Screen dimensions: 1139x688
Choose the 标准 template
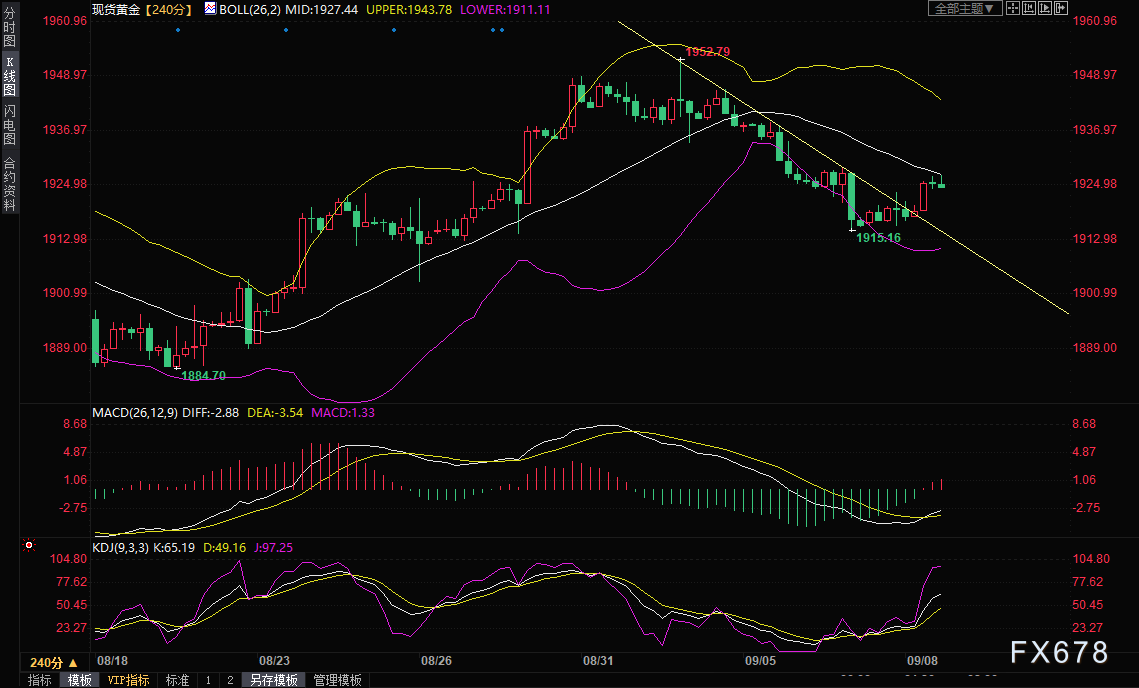(x=177, y=680)
